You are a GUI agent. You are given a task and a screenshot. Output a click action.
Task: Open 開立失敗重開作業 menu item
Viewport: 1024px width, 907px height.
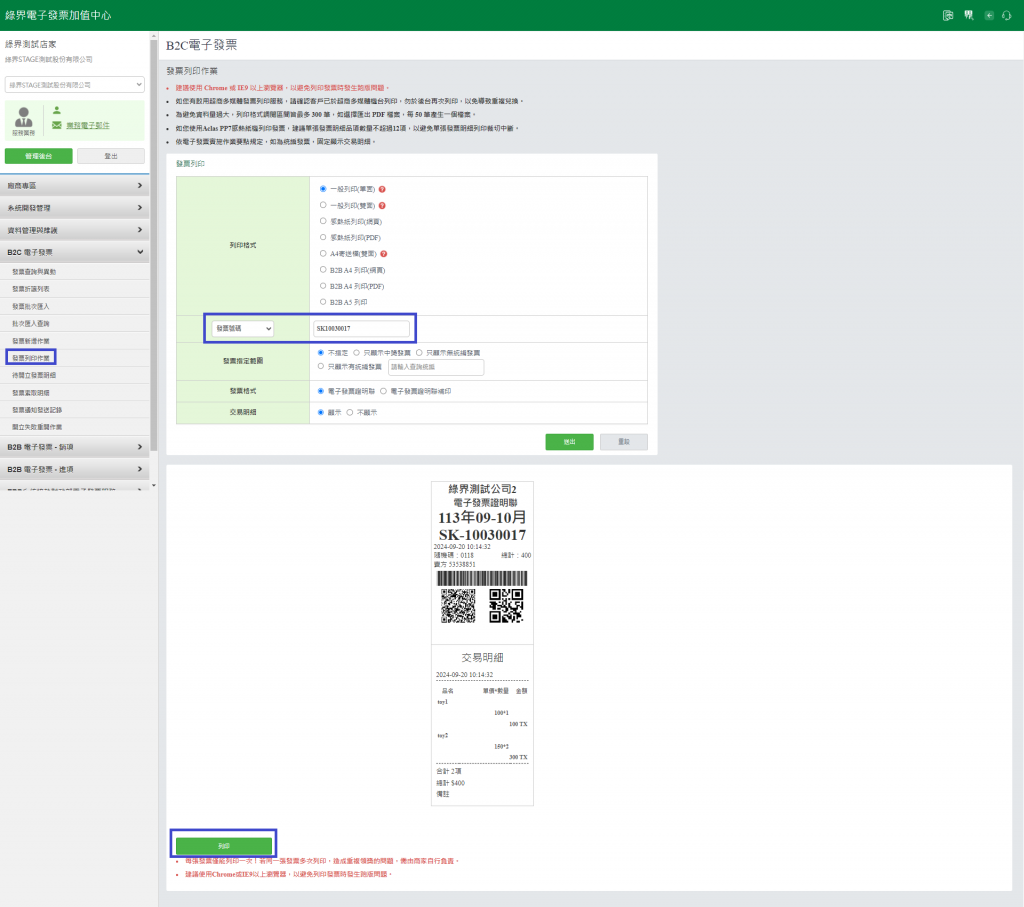tap(37, 427)
